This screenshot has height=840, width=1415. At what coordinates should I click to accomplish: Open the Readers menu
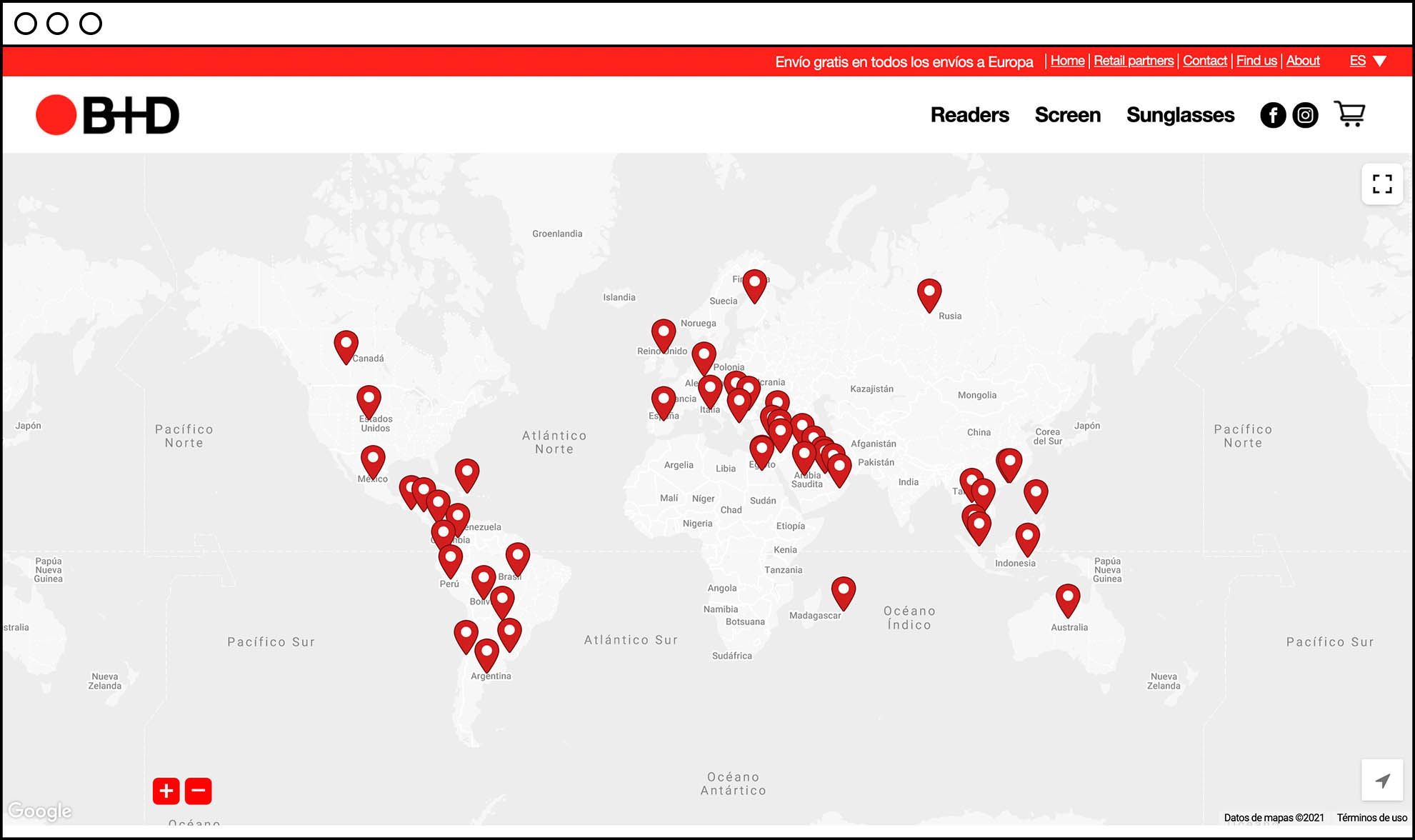tap(969, 115)
